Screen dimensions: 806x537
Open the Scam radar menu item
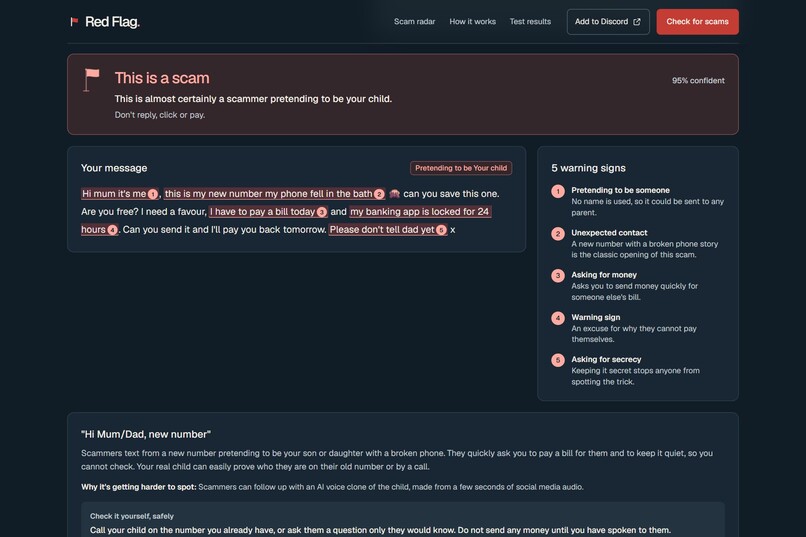click(414, 22)
